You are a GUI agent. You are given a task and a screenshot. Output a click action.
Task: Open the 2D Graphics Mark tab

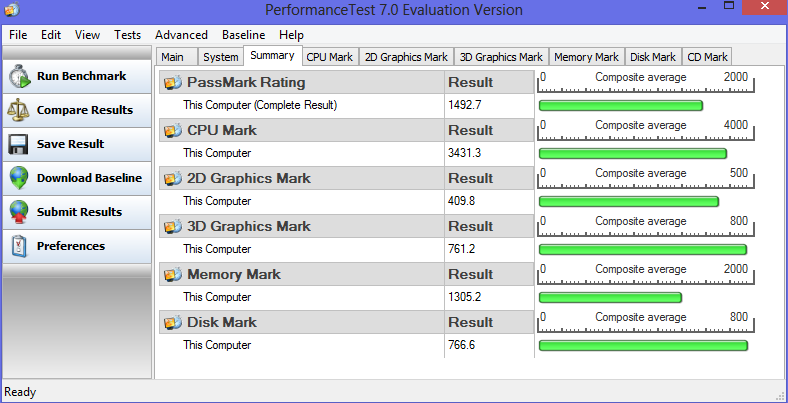tap(406, 57)
